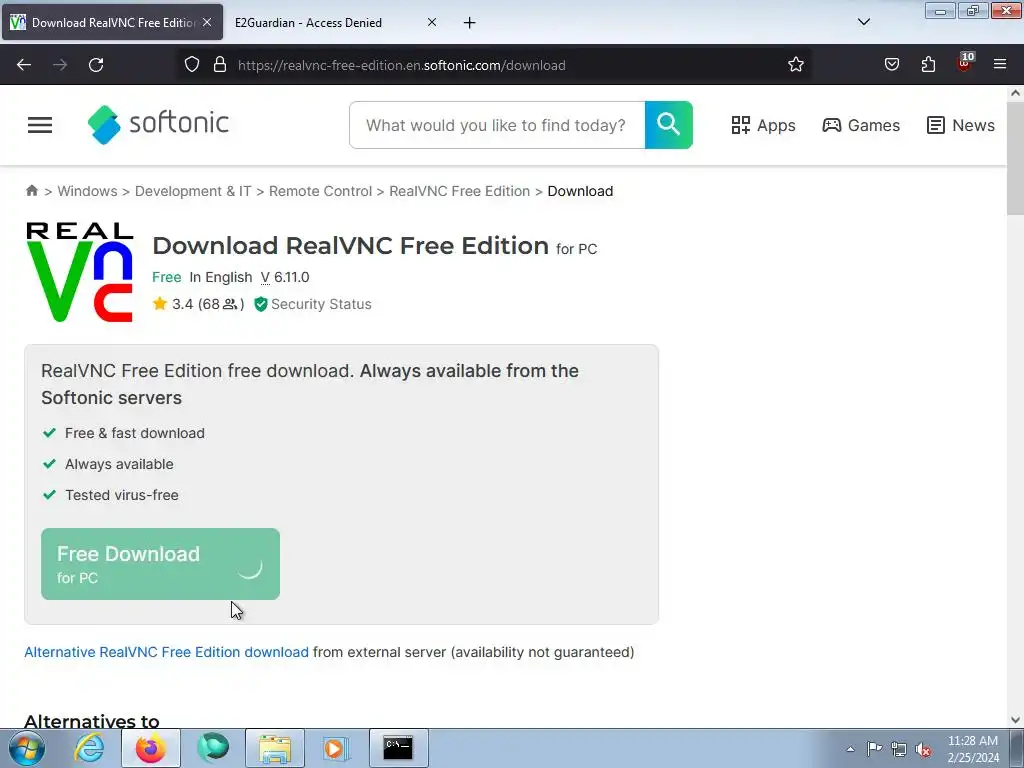Switch to Firefox in the taskbar

click(151, 748)
